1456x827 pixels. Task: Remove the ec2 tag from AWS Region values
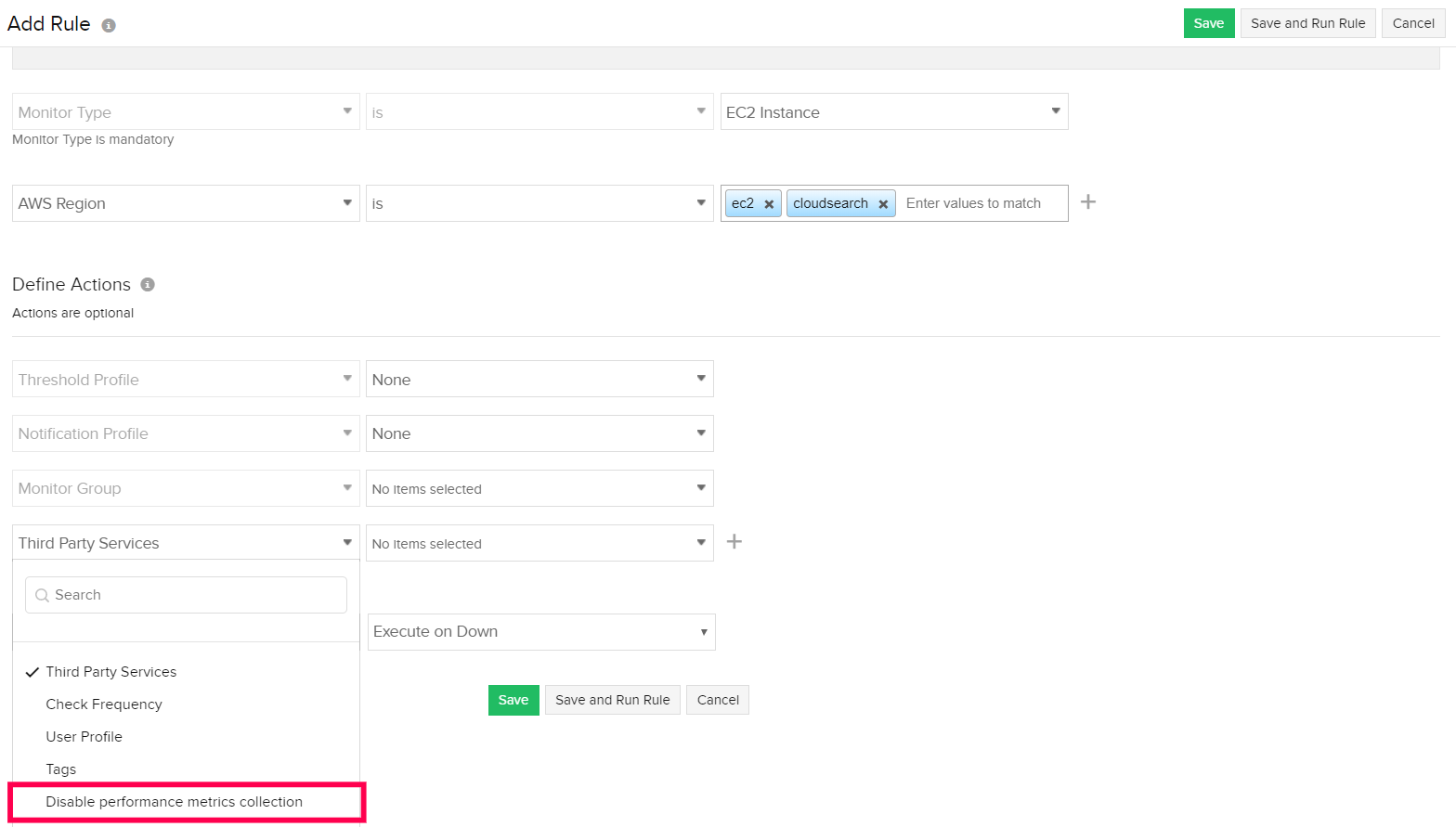pos(769,204)
